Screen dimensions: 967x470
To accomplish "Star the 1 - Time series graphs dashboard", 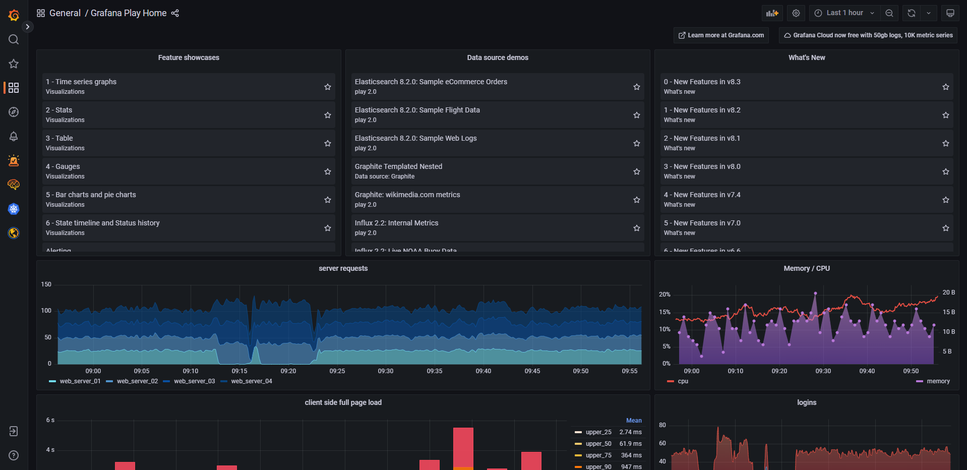I will [x=327, y=87].
